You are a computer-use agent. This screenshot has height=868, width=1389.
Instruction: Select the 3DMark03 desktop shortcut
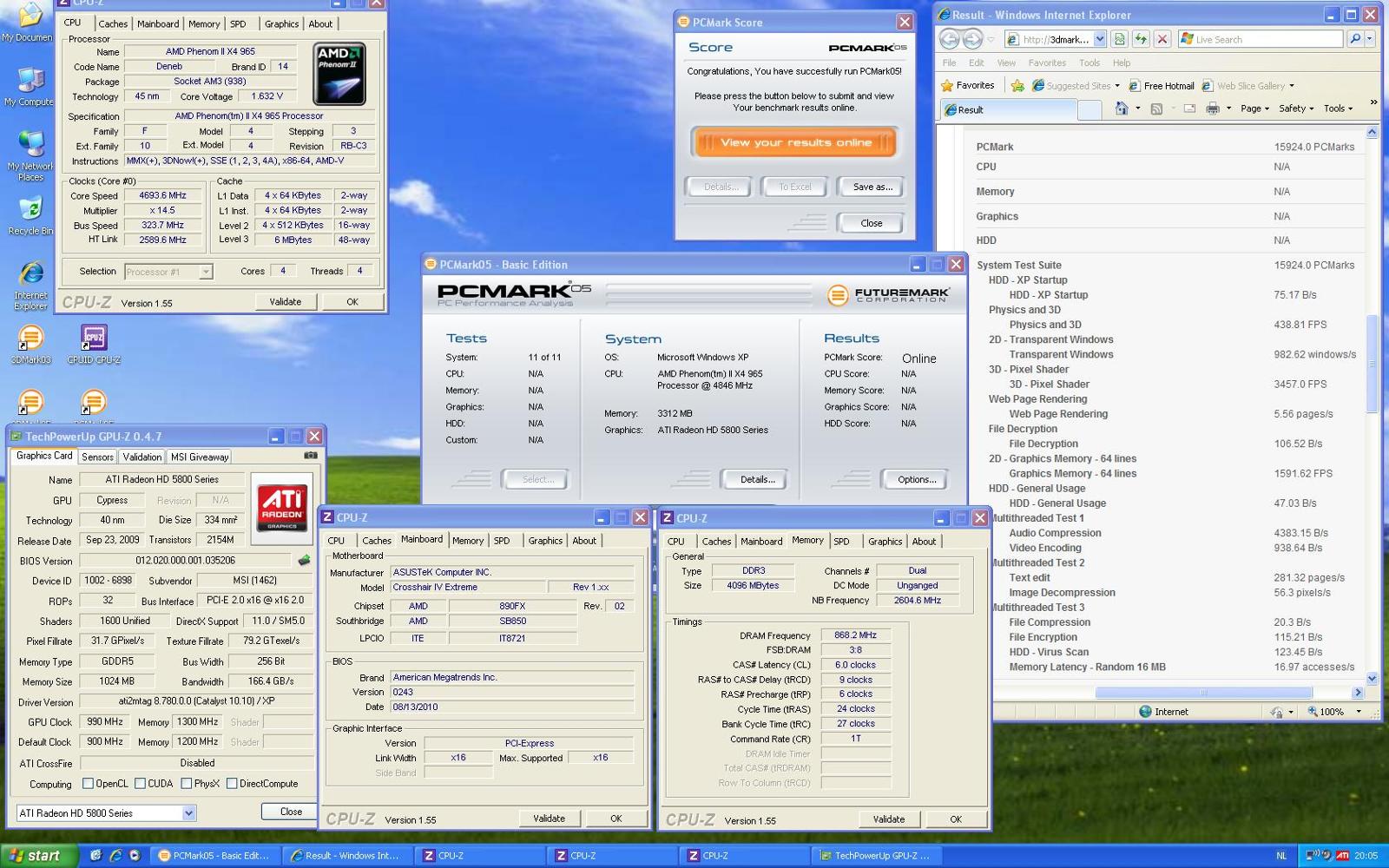[x=30, y=344]
